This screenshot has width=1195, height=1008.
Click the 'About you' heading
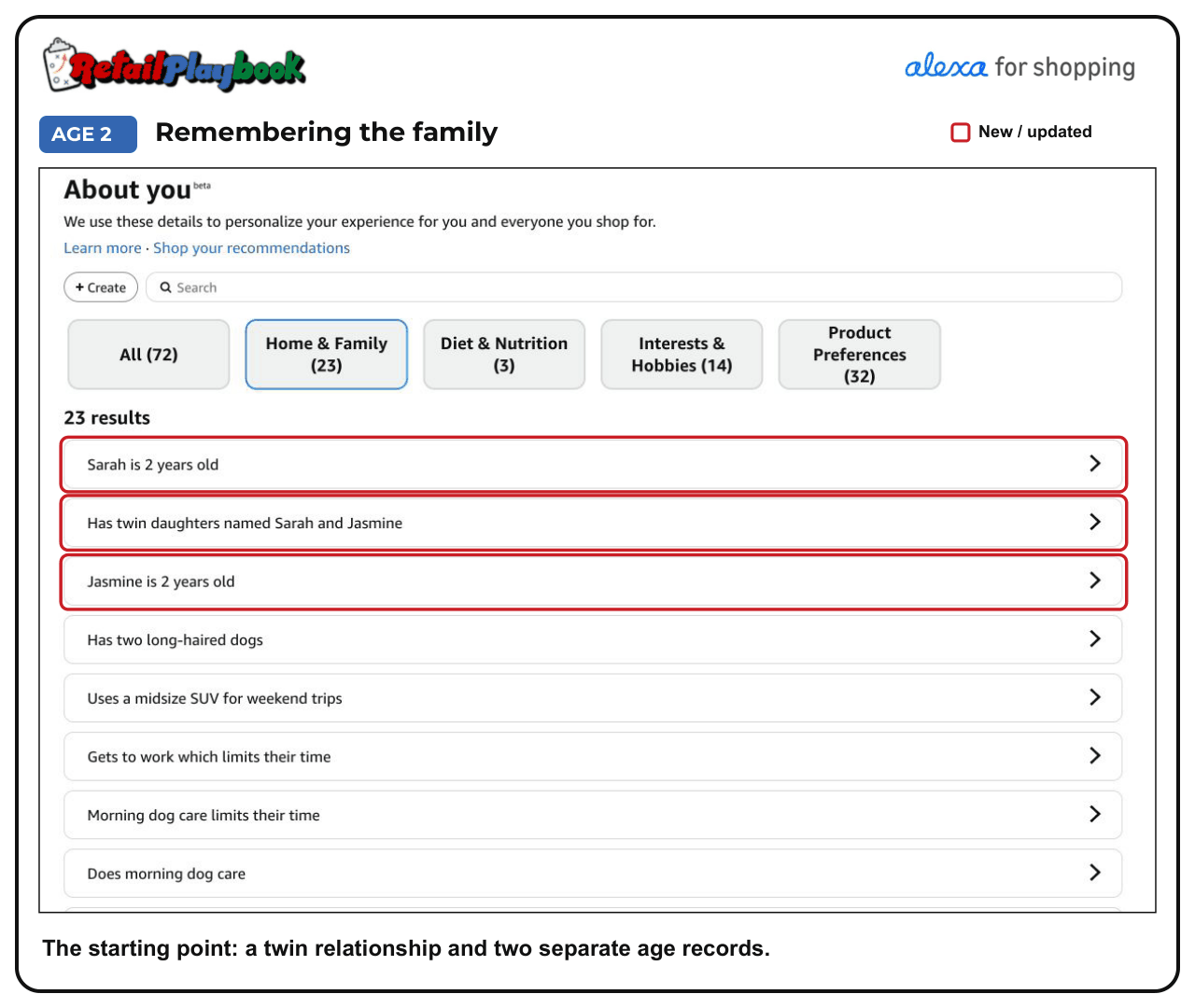tap(127, 189)
